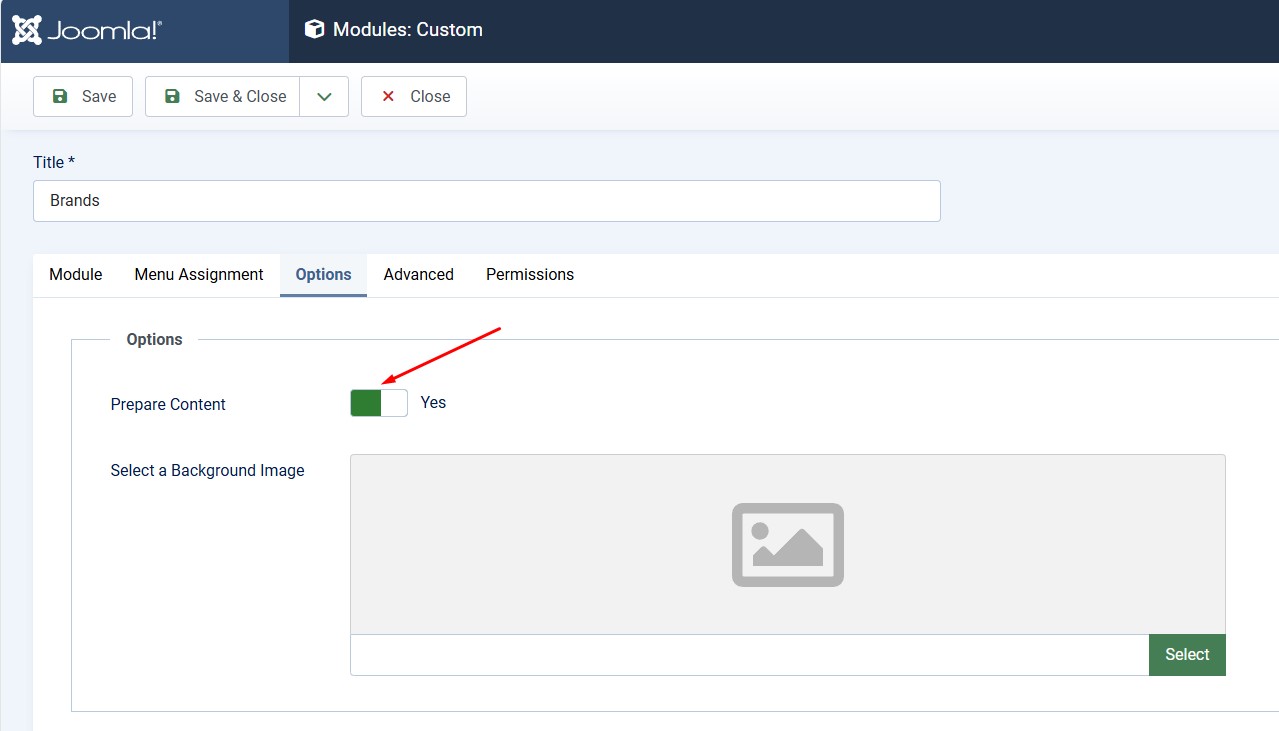The image size is (1279, 731).
Task: Click the cube icon beside Modules: Custom
Action: 315,30
